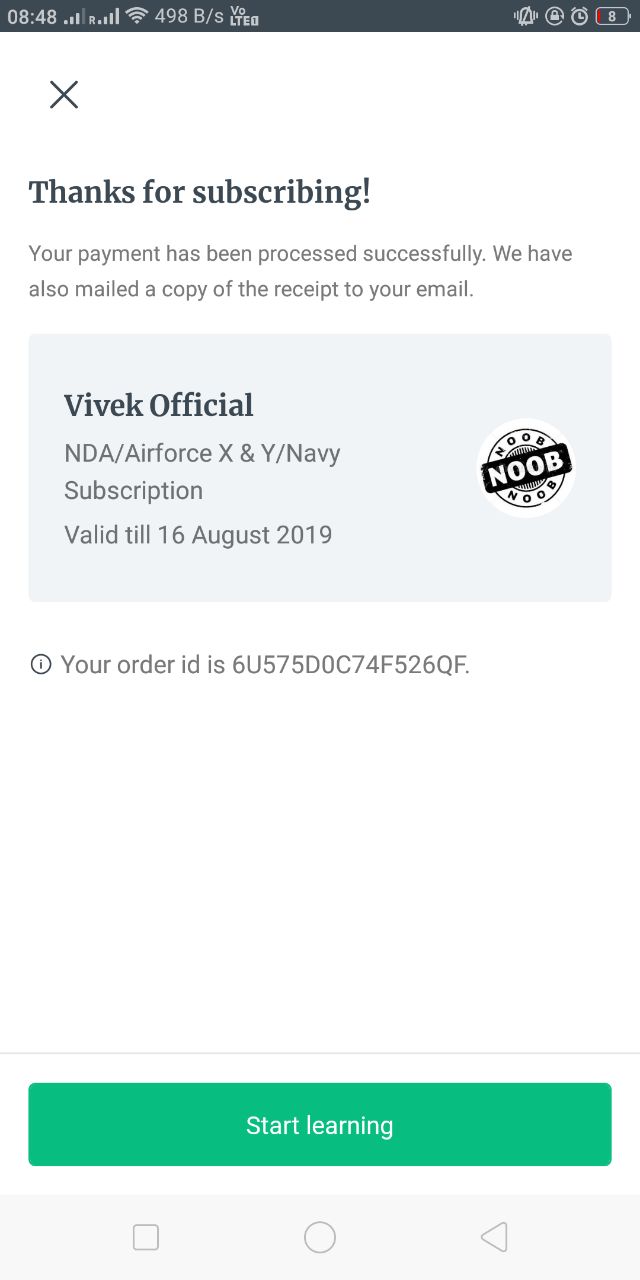This screenshot has width=640, height=1280.
Task: Tap the order id info icon
Action: 41,664
